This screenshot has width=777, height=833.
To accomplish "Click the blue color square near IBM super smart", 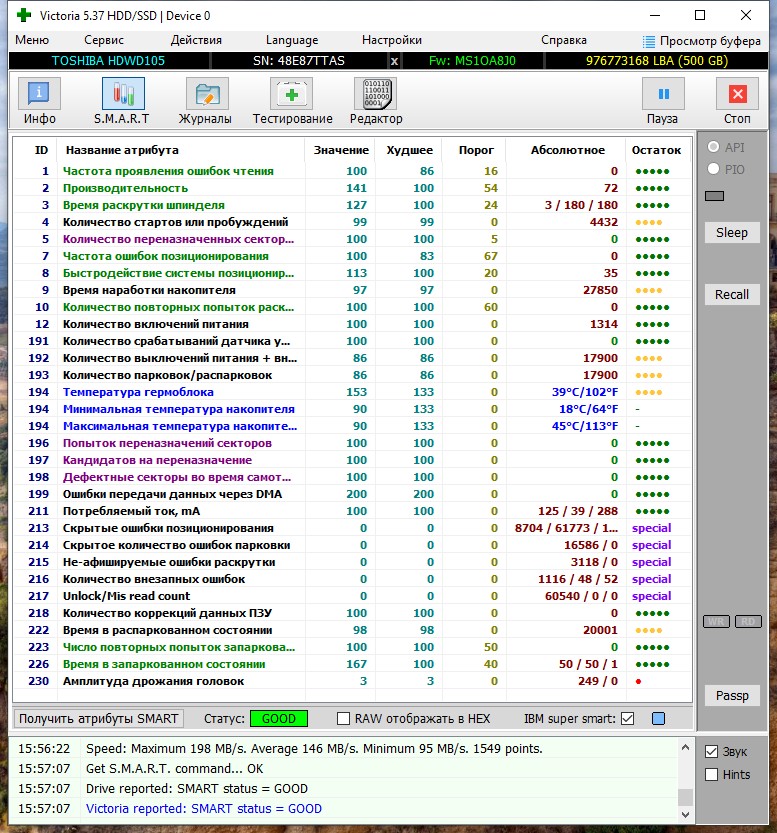I will coord(659,719).
